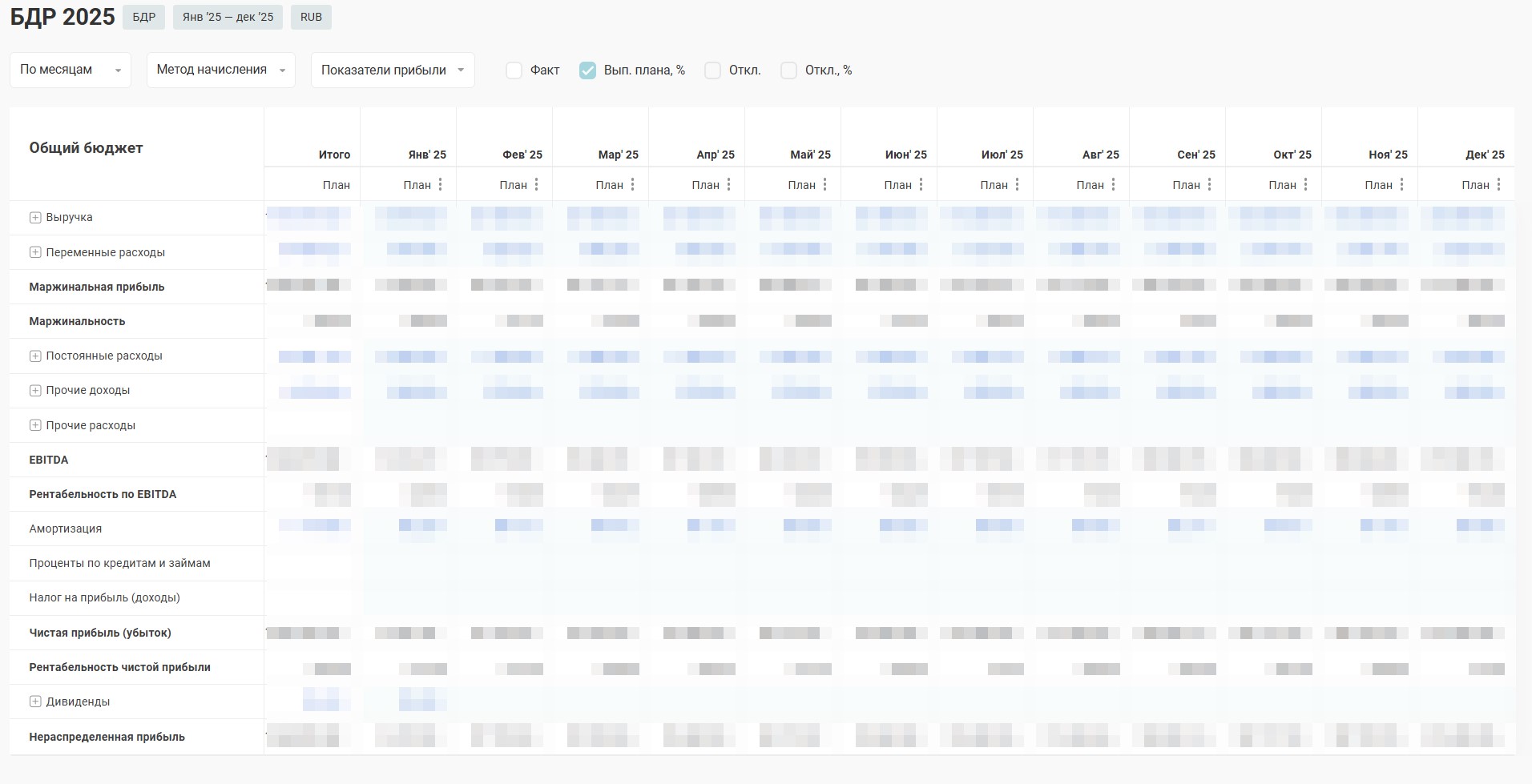Click the Амортизация row label
1532x784 pixels.
coord(66,529)
